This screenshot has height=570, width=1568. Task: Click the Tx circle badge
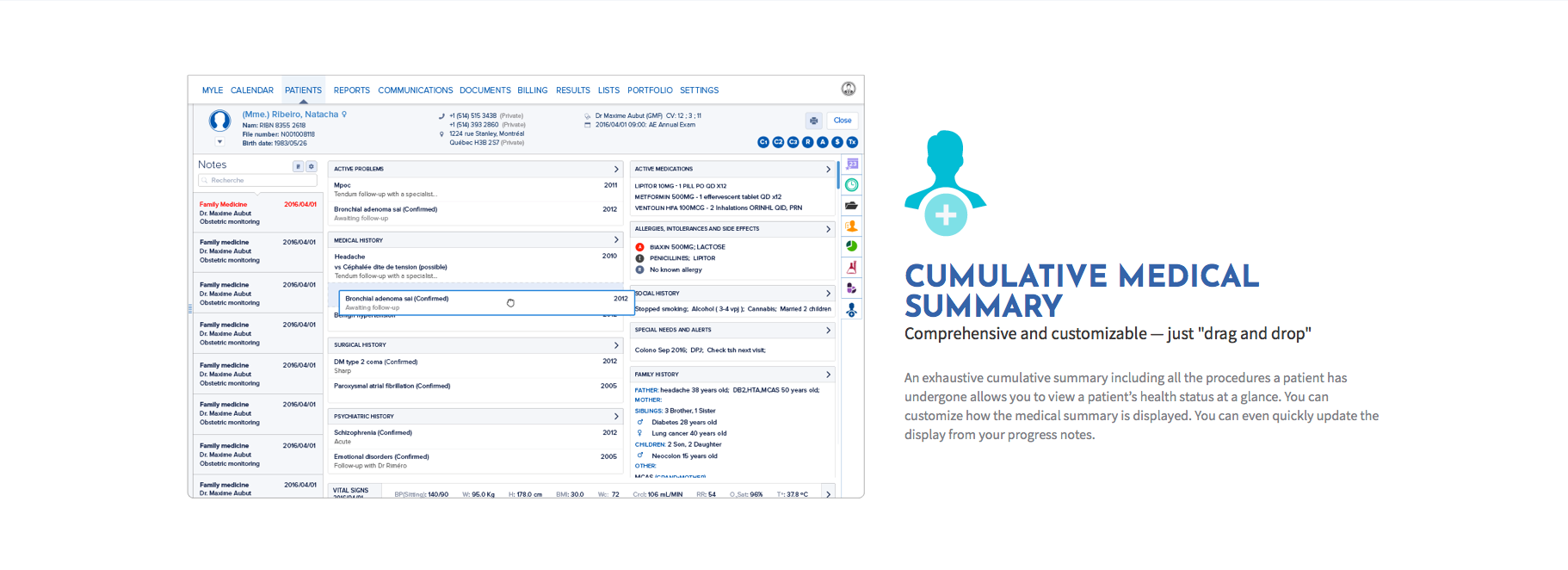[852, 142]
